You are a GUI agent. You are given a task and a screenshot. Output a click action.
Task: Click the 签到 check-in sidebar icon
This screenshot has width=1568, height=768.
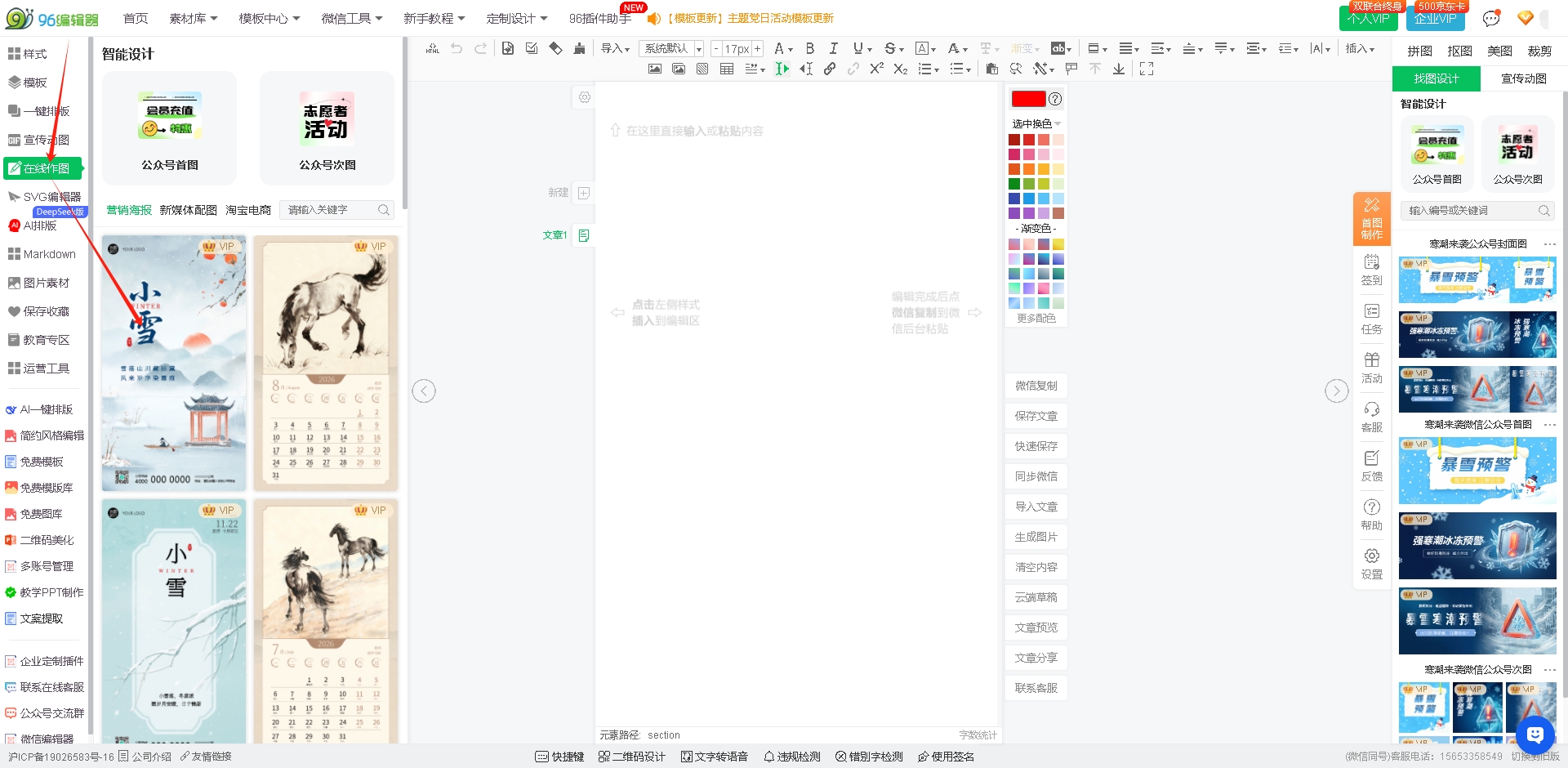click(x=1371, y=269)
